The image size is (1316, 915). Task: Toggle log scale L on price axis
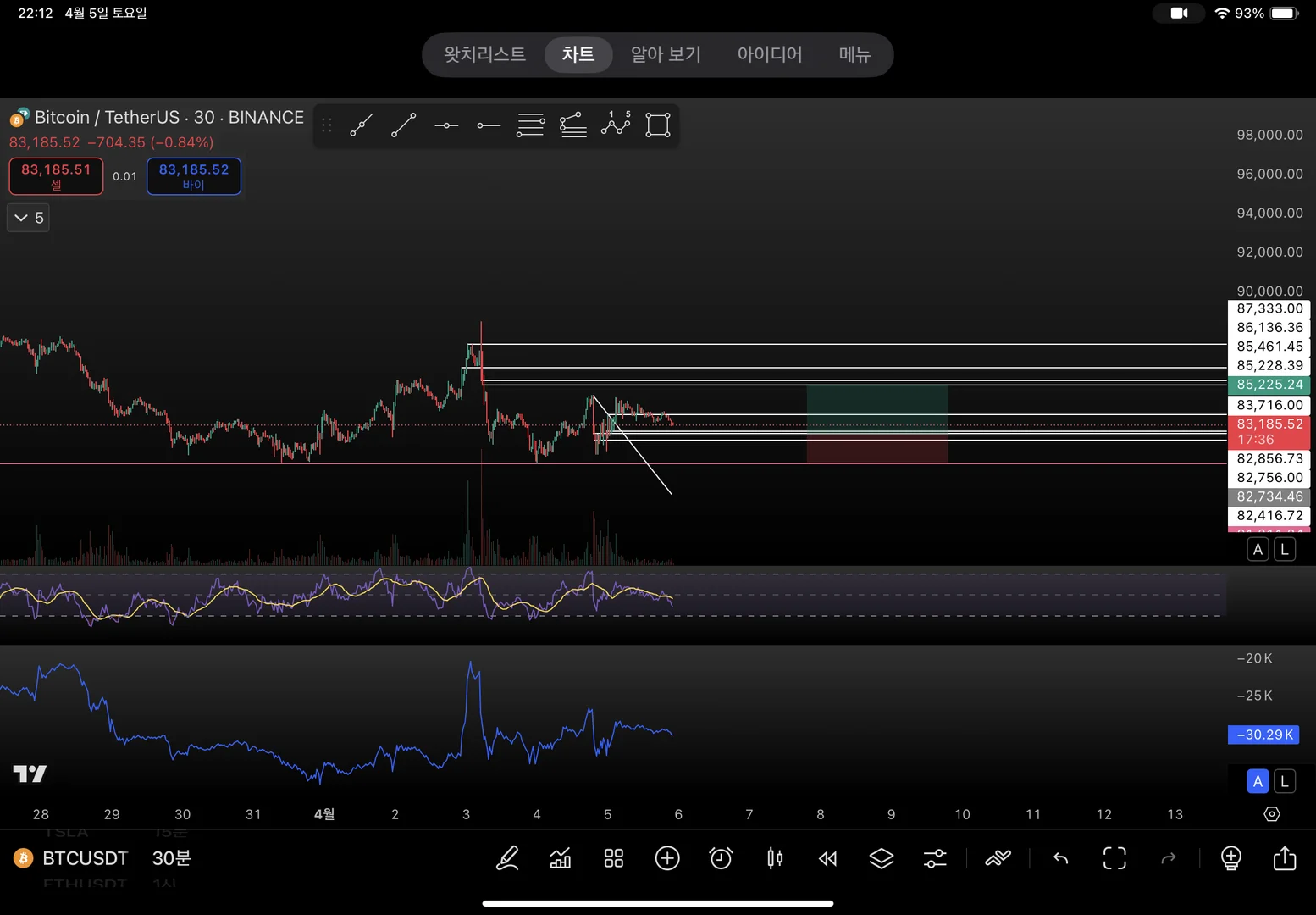1285,550
